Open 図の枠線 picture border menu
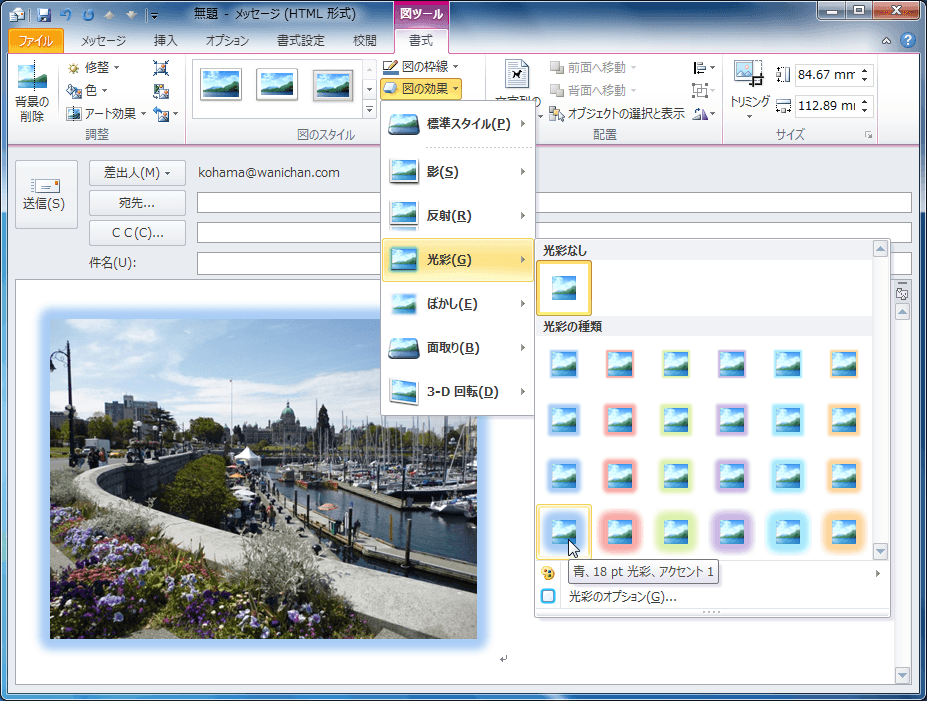Screen dimensions: 927x701 click(x=421, y=66)
